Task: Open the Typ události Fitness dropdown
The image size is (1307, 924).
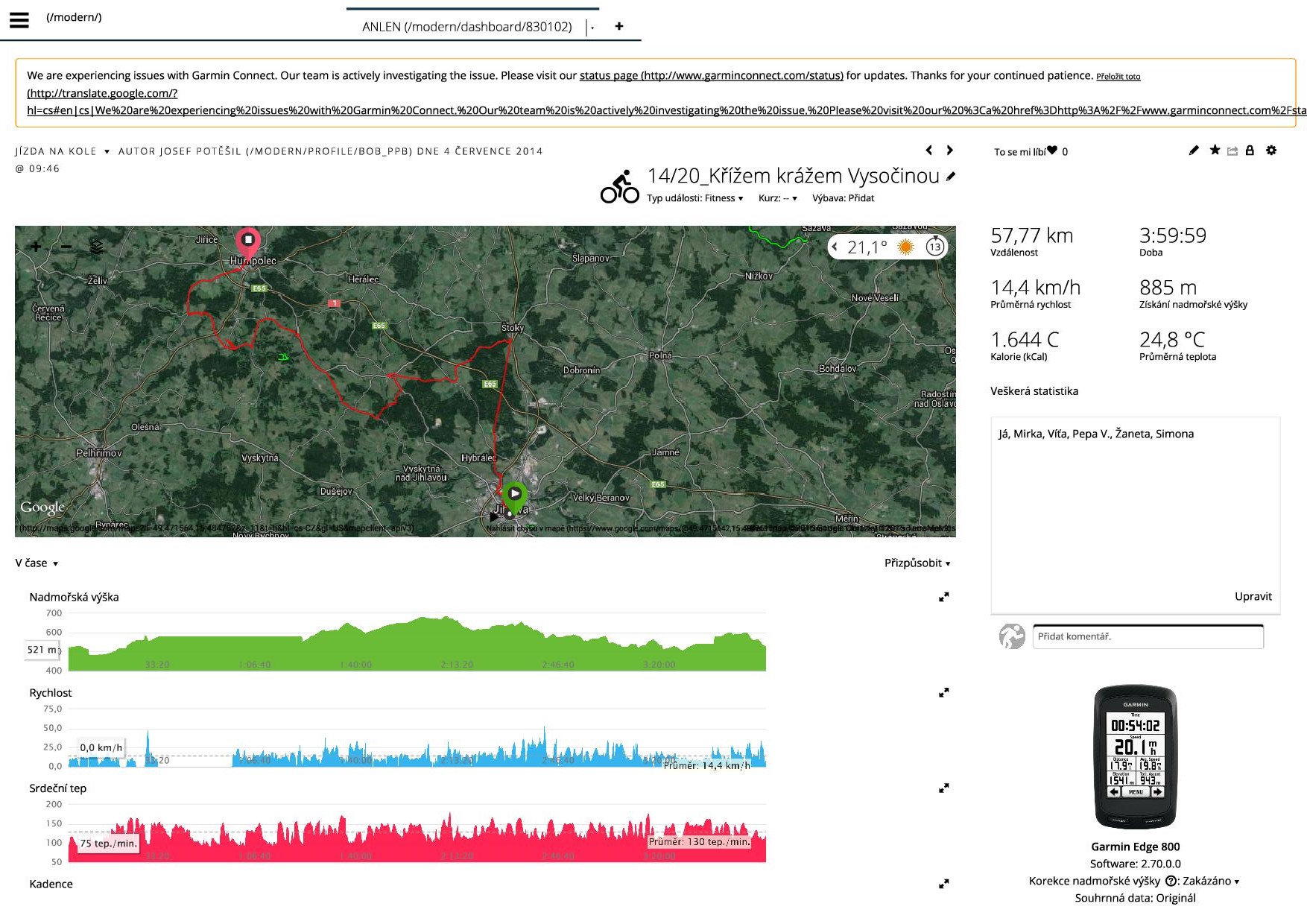Action: point(694,198)
